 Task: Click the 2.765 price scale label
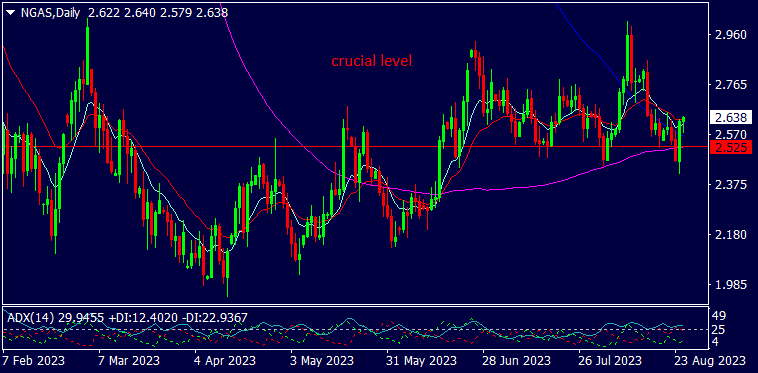[x=732, y=86]
